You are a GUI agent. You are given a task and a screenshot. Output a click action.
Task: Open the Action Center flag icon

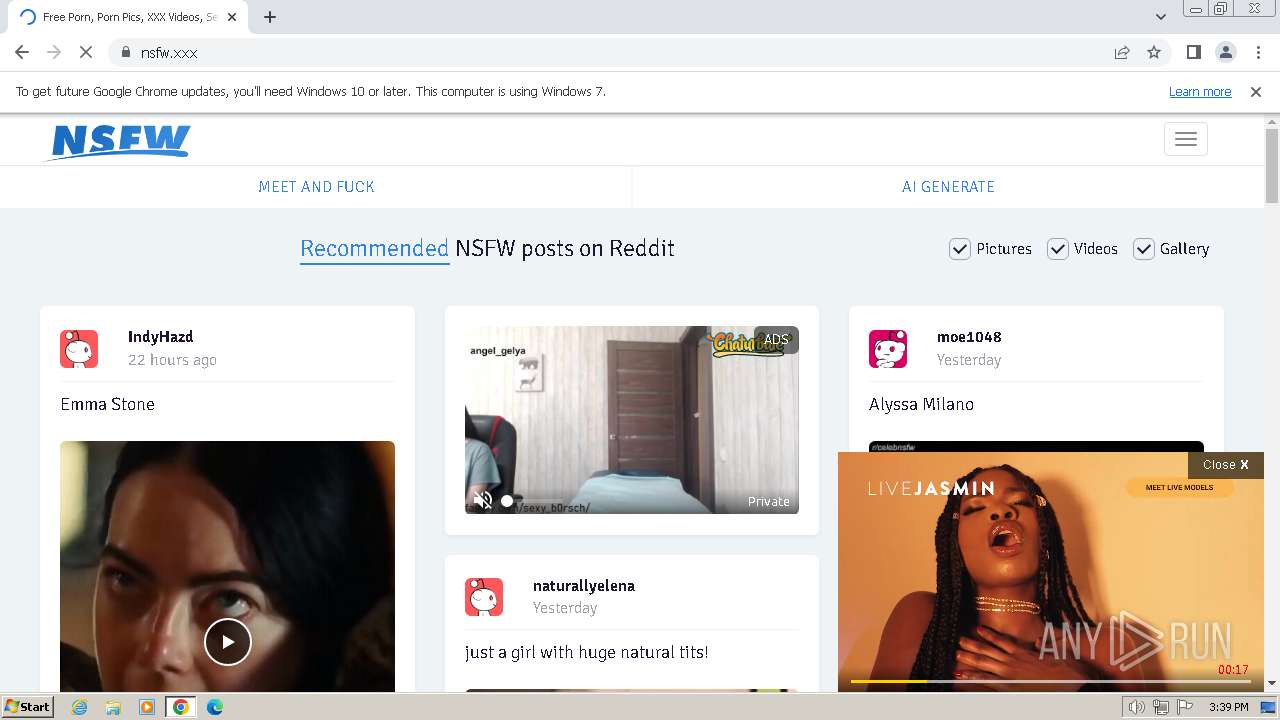point(1186,708)
